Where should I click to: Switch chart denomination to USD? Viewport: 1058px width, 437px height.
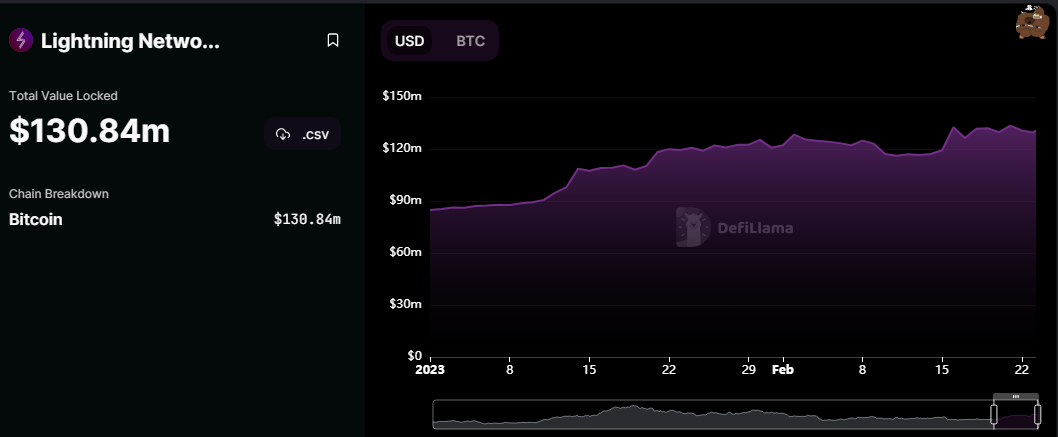(410, 41)
